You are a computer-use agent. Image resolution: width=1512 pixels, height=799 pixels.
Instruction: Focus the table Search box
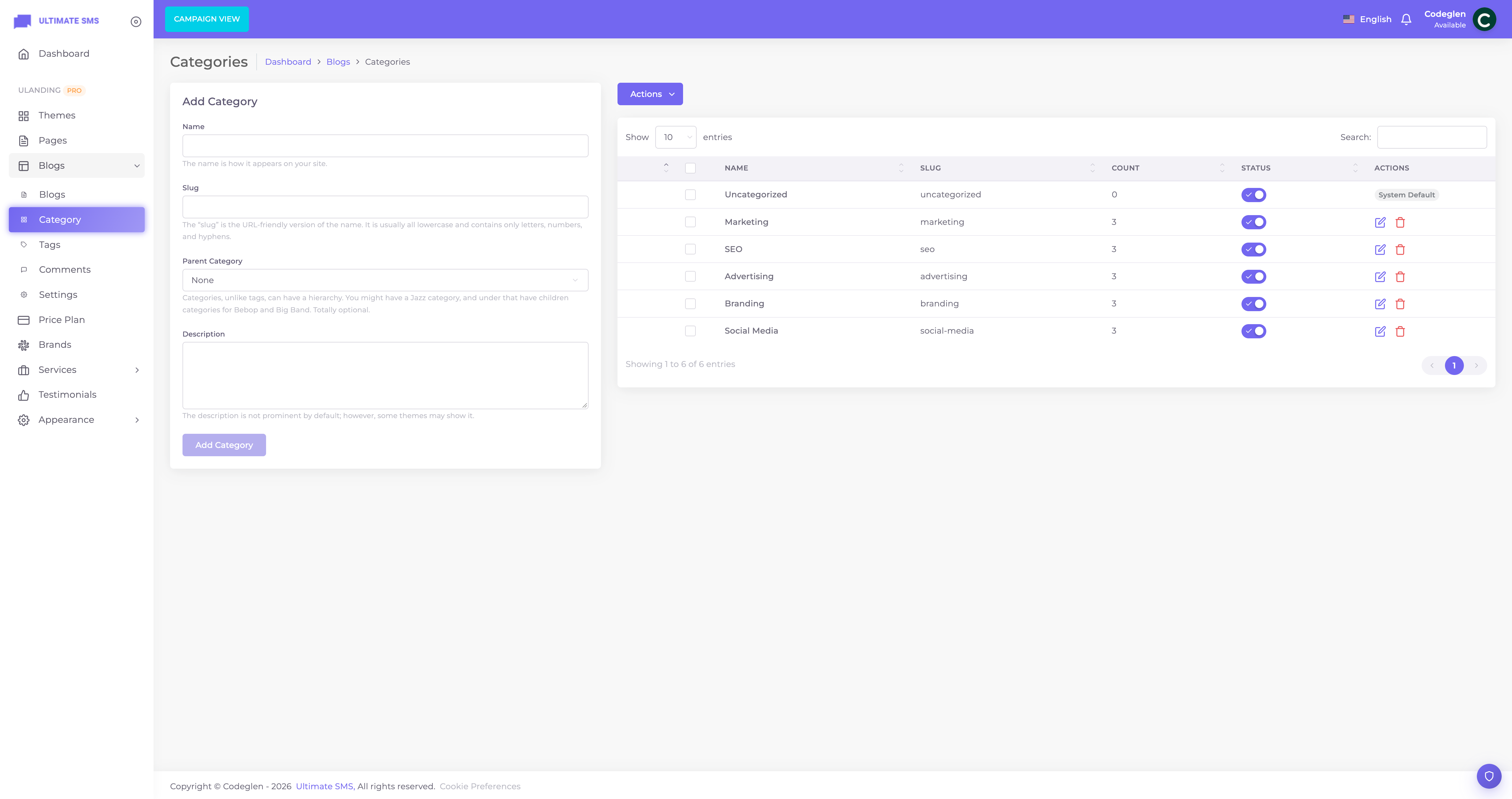click(1432, 137)
